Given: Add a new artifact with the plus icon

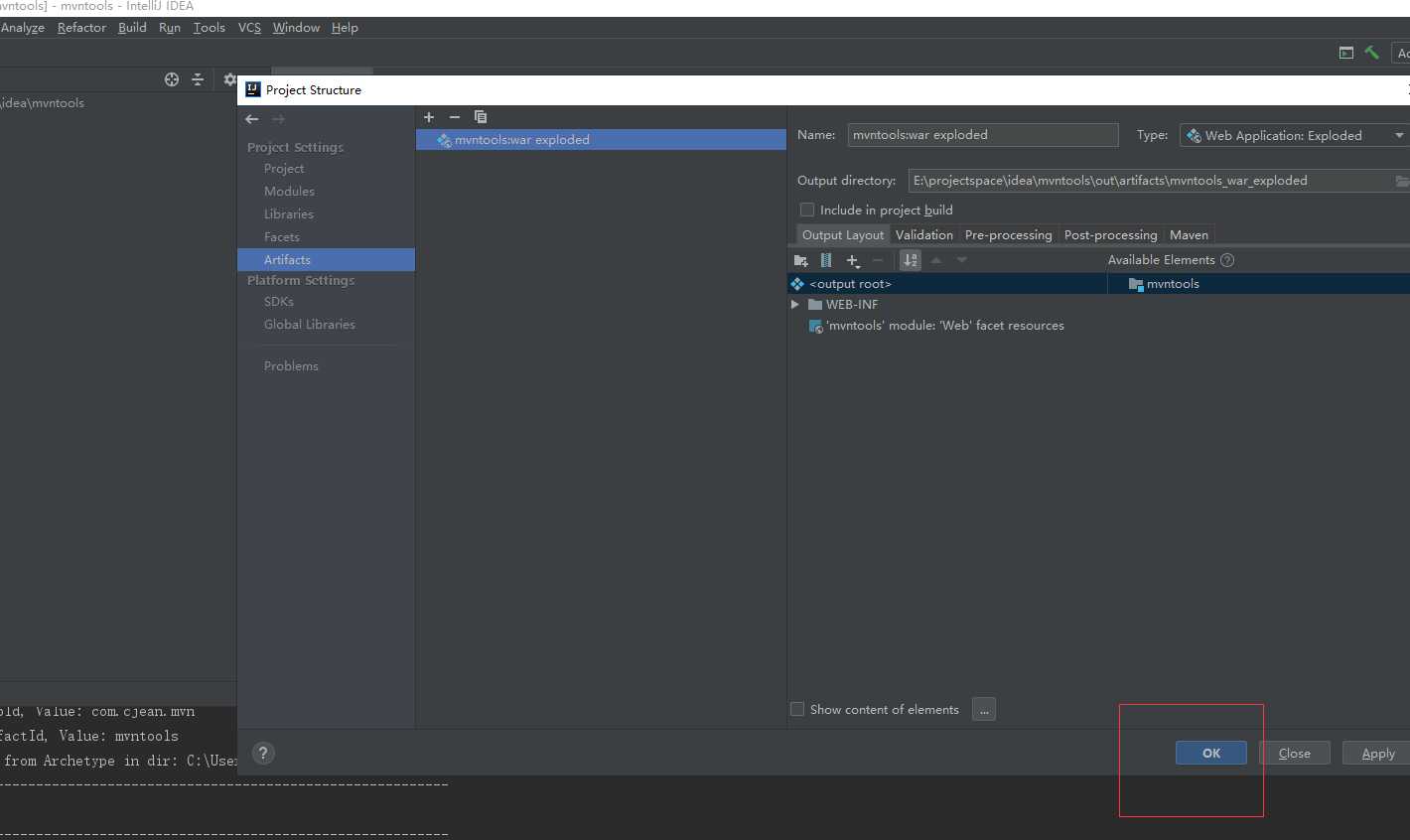Looking at the screenshot, I should 429,117.
